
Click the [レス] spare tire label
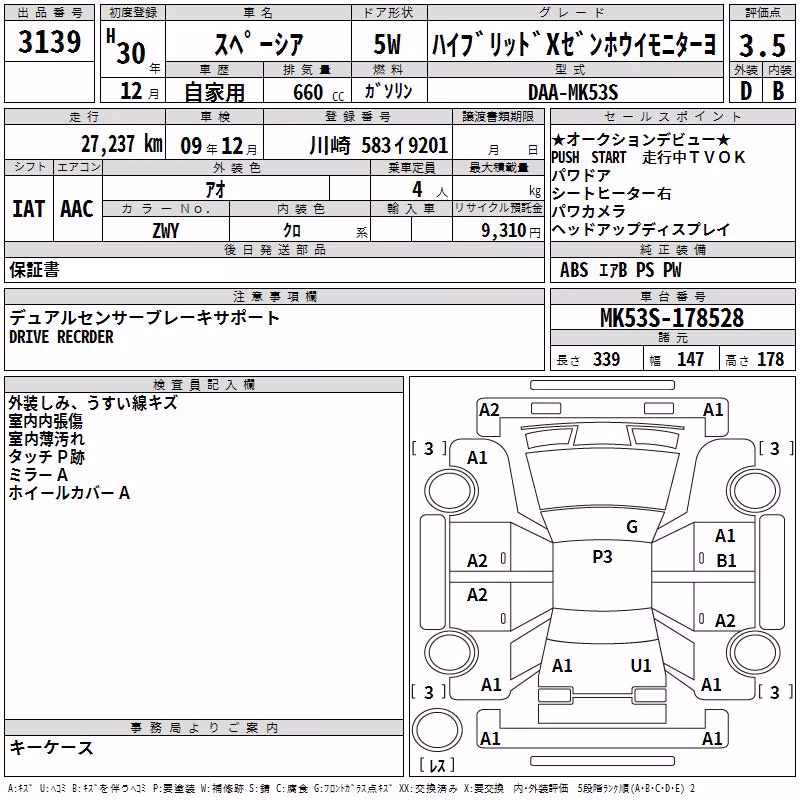pyautogui.click(x=437, y=764)
